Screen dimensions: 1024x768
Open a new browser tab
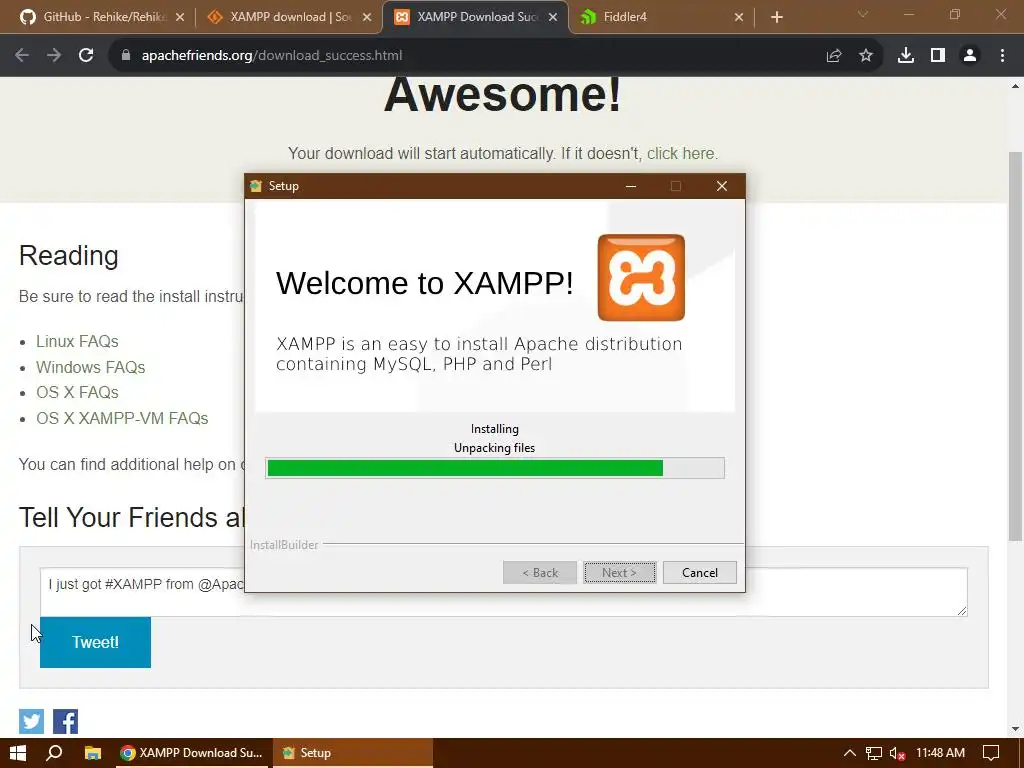point(776,17)
